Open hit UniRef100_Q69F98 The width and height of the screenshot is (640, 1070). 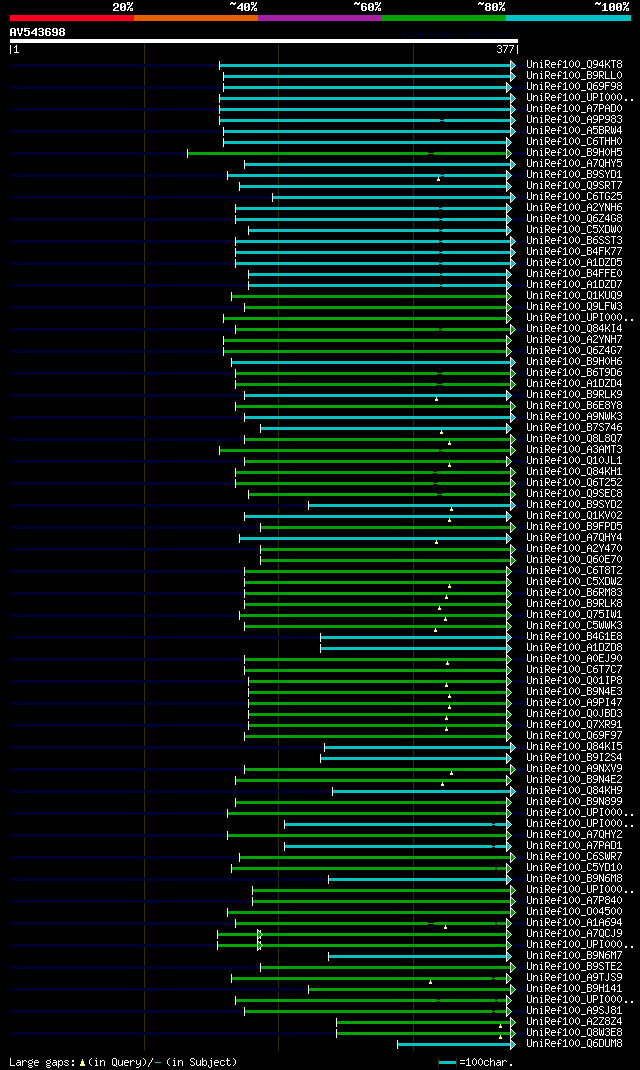coord(574,87)
